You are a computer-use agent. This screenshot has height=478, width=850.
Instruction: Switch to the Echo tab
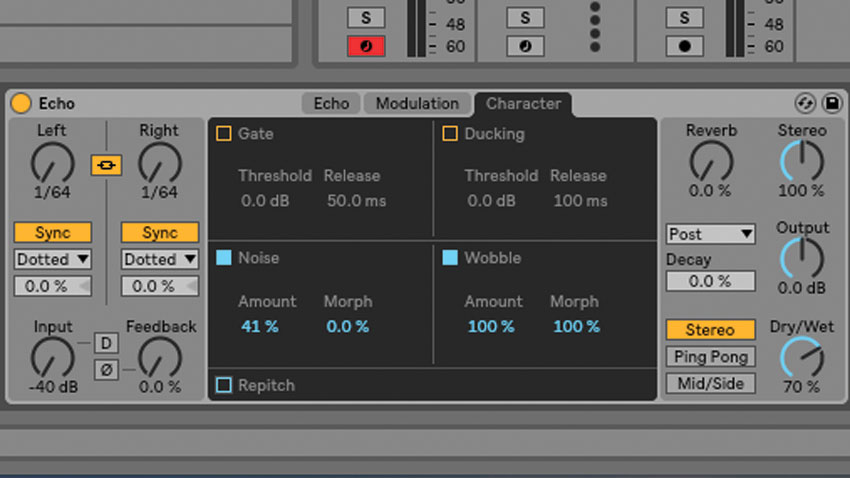[x=331, y=104]
